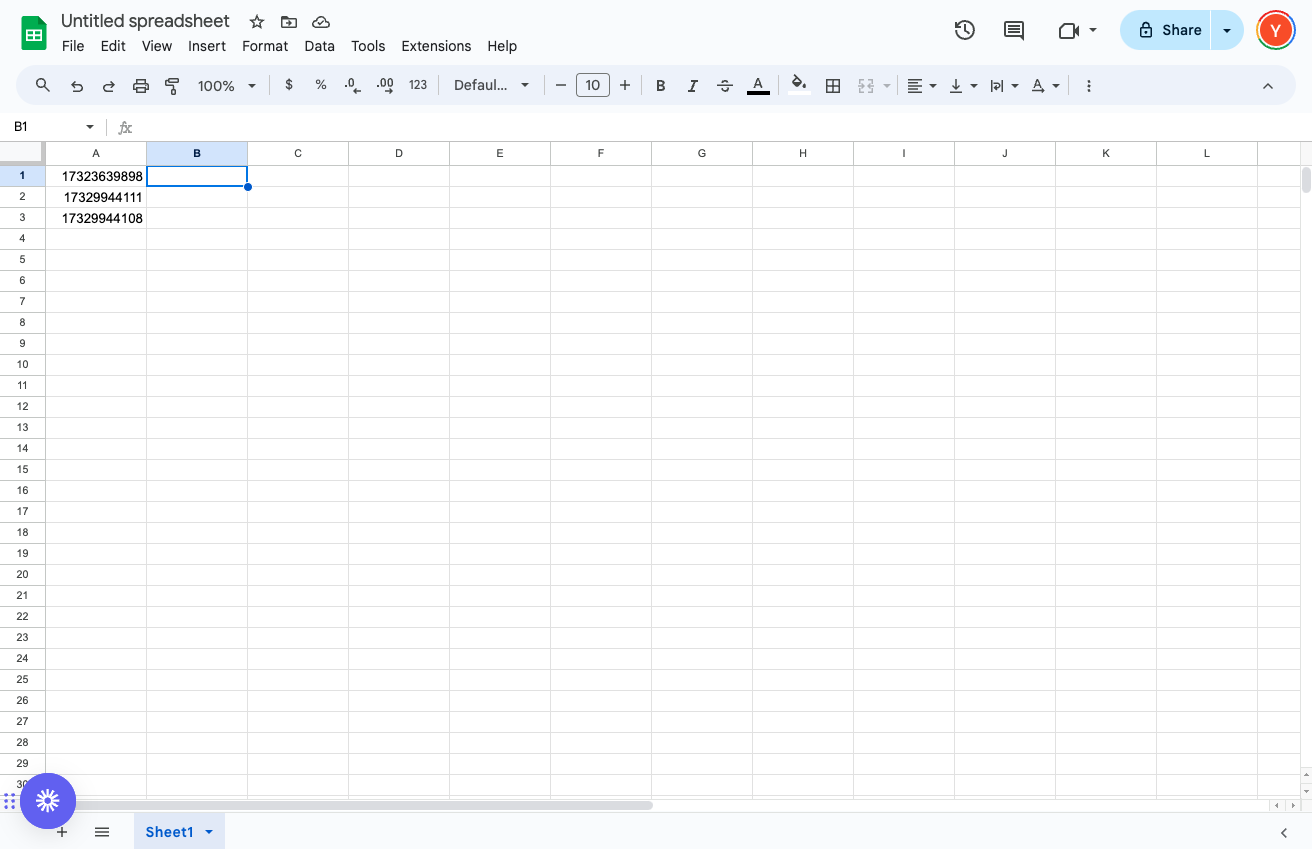Open text wrapping dropdown
This screenshot has width=1312, height=849.
1004,86
